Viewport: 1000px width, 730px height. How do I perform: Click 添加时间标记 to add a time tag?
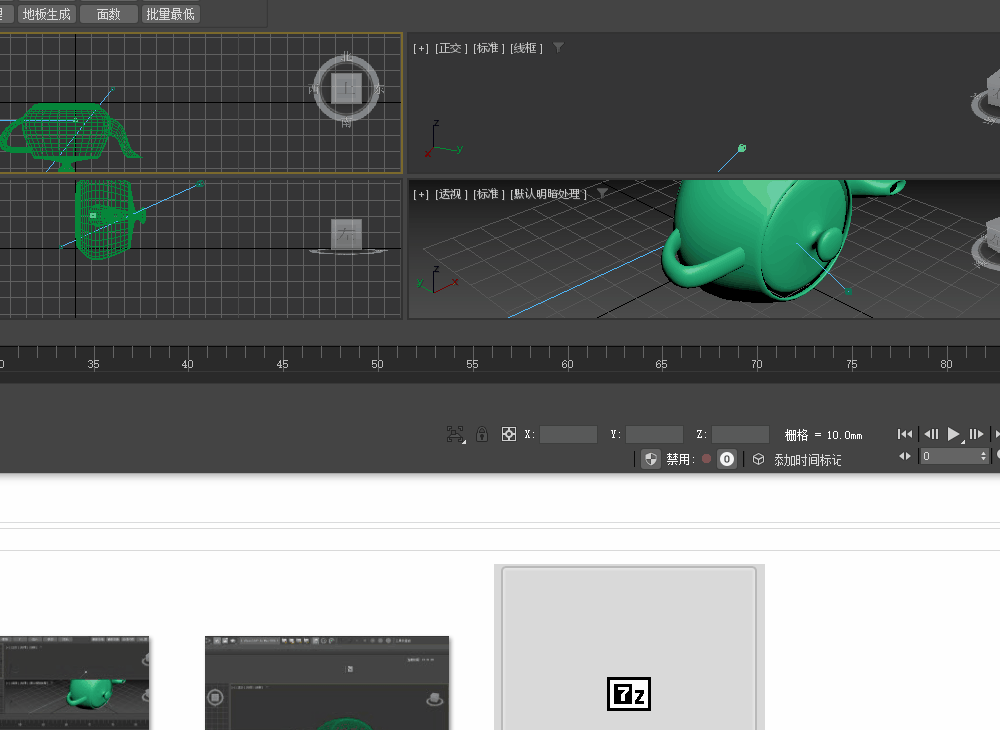(807, 460)
